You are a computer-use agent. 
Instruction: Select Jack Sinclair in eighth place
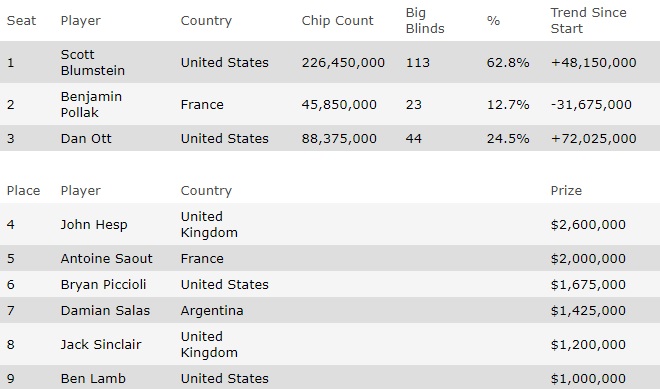pos(101,344)
